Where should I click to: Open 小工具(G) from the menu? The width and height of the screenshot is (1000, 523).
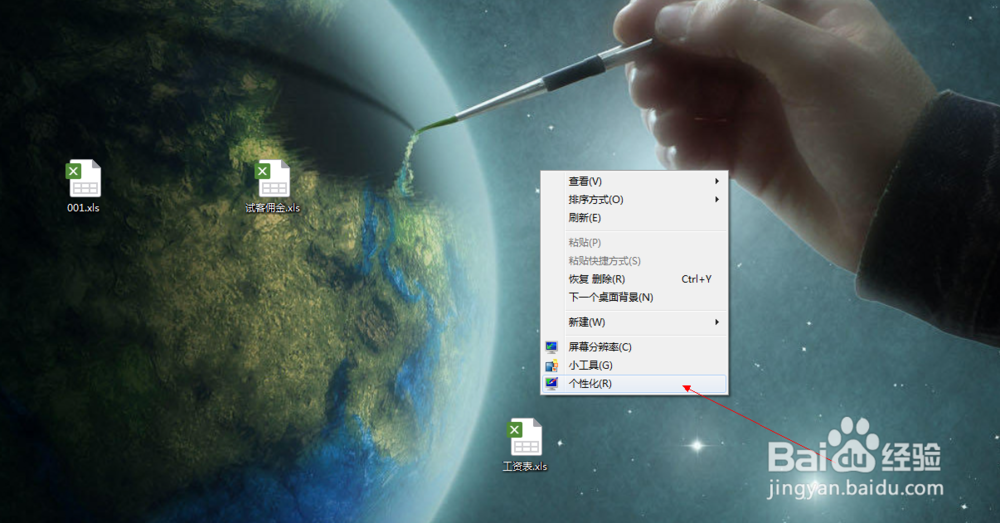coord(634,365)
